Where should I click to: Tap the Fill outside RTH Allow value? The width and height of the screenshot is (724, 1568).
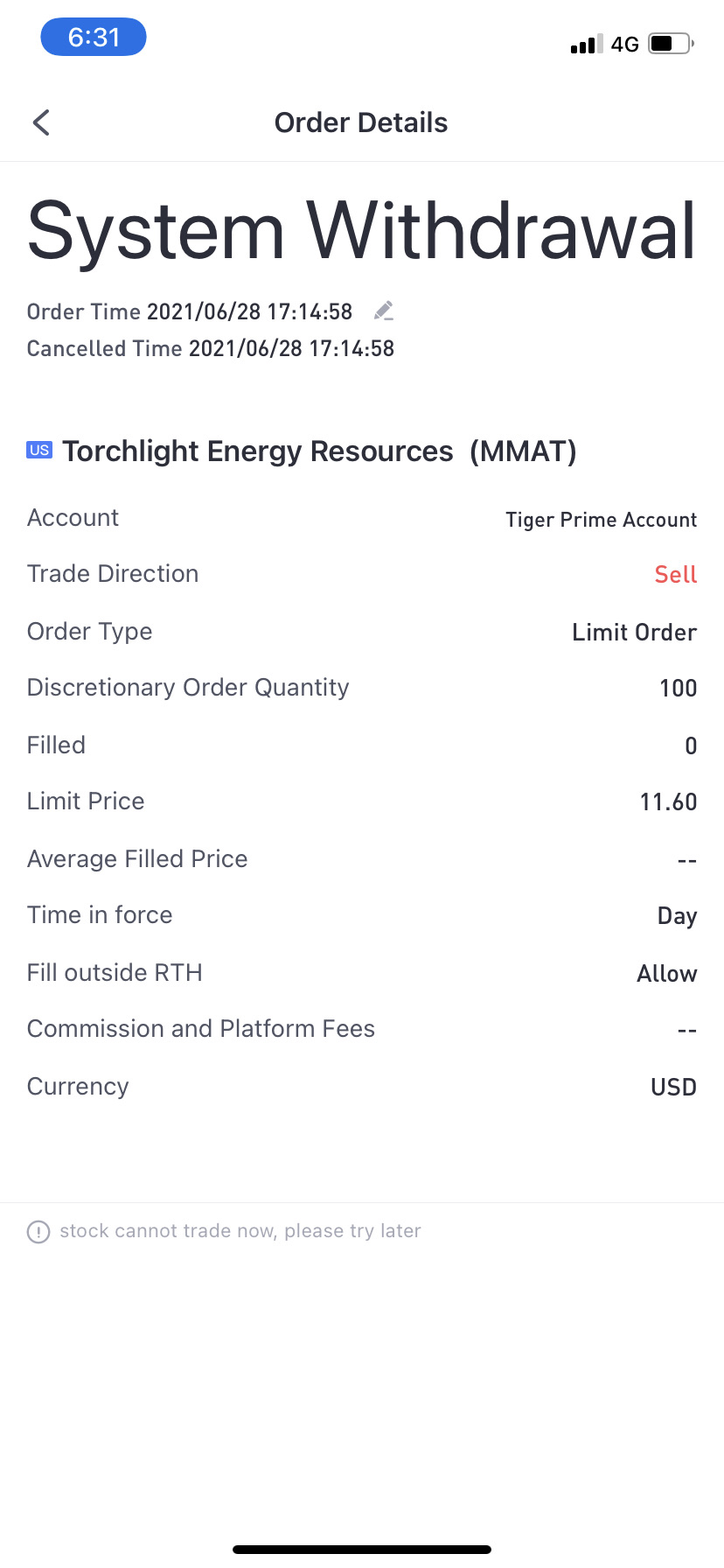point(666,974)
